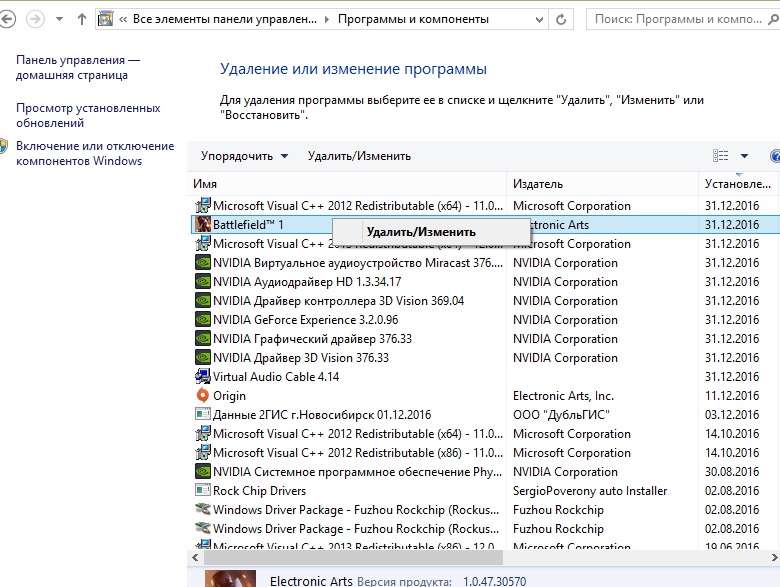Image resolution: width=780 pixels, height=587 pixels.
Task: Click install date 03.12.2016
Action: (x=732, y=415)
